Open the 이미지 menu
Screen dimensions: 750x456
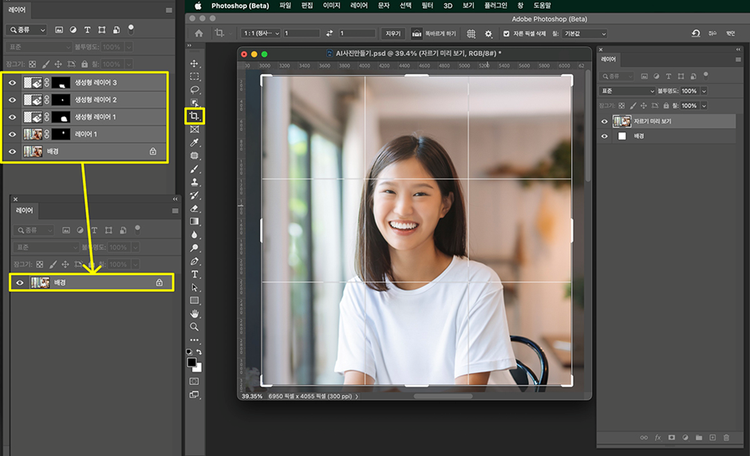coord(331,5)
